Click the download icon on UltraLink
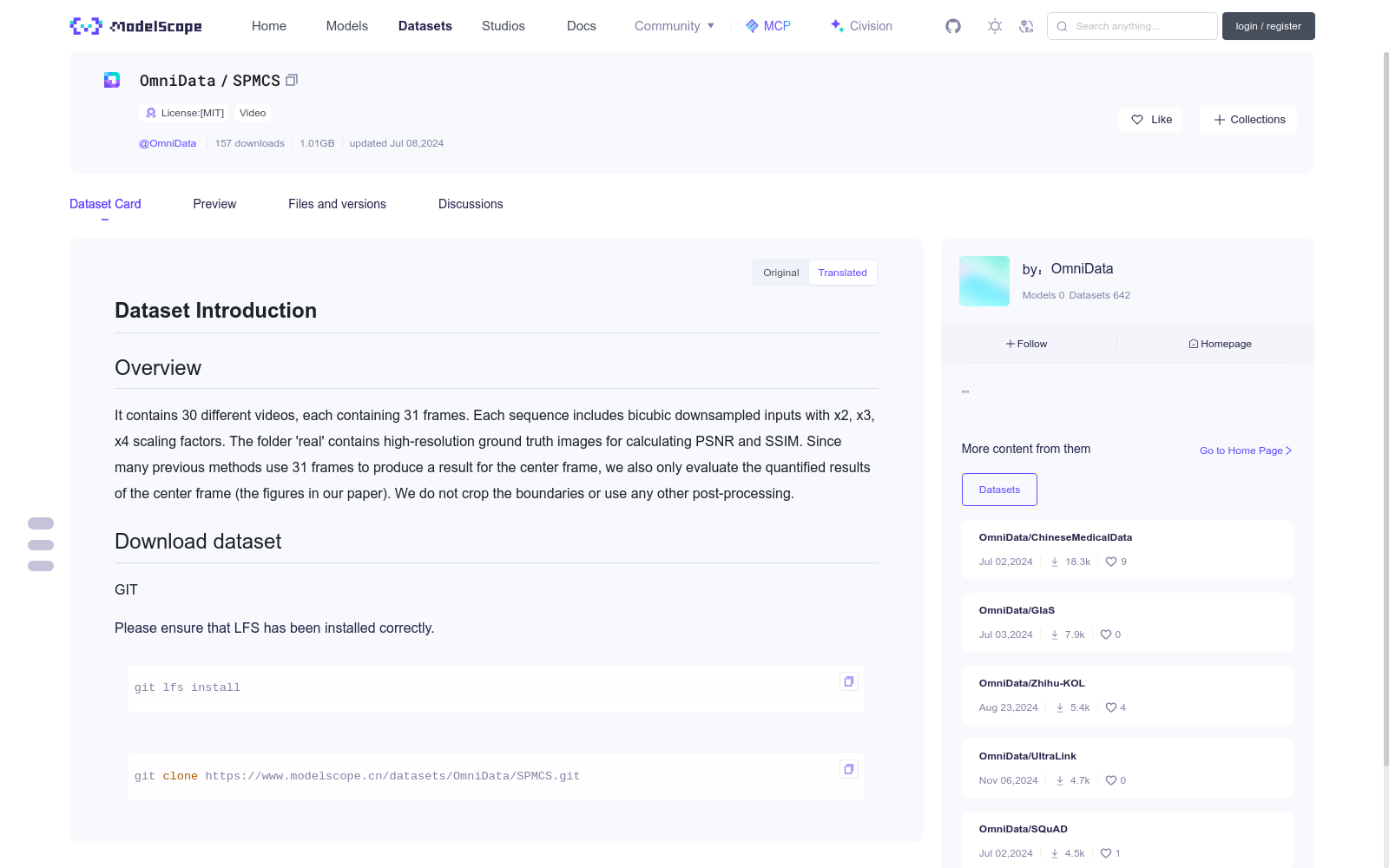1389x868 pixels. 1060,780
